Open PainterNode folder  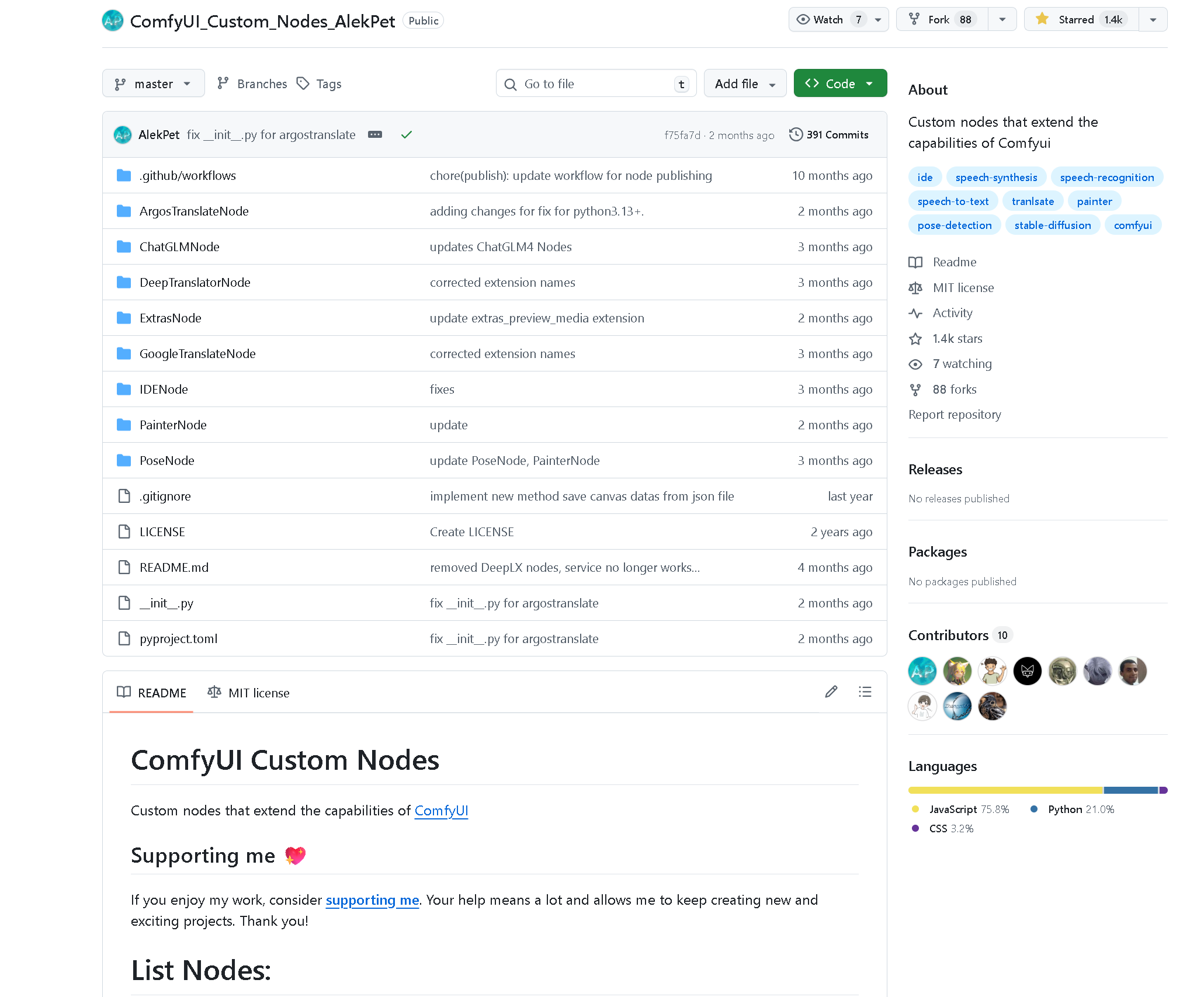pyautogui.click(x=173, y=425)
